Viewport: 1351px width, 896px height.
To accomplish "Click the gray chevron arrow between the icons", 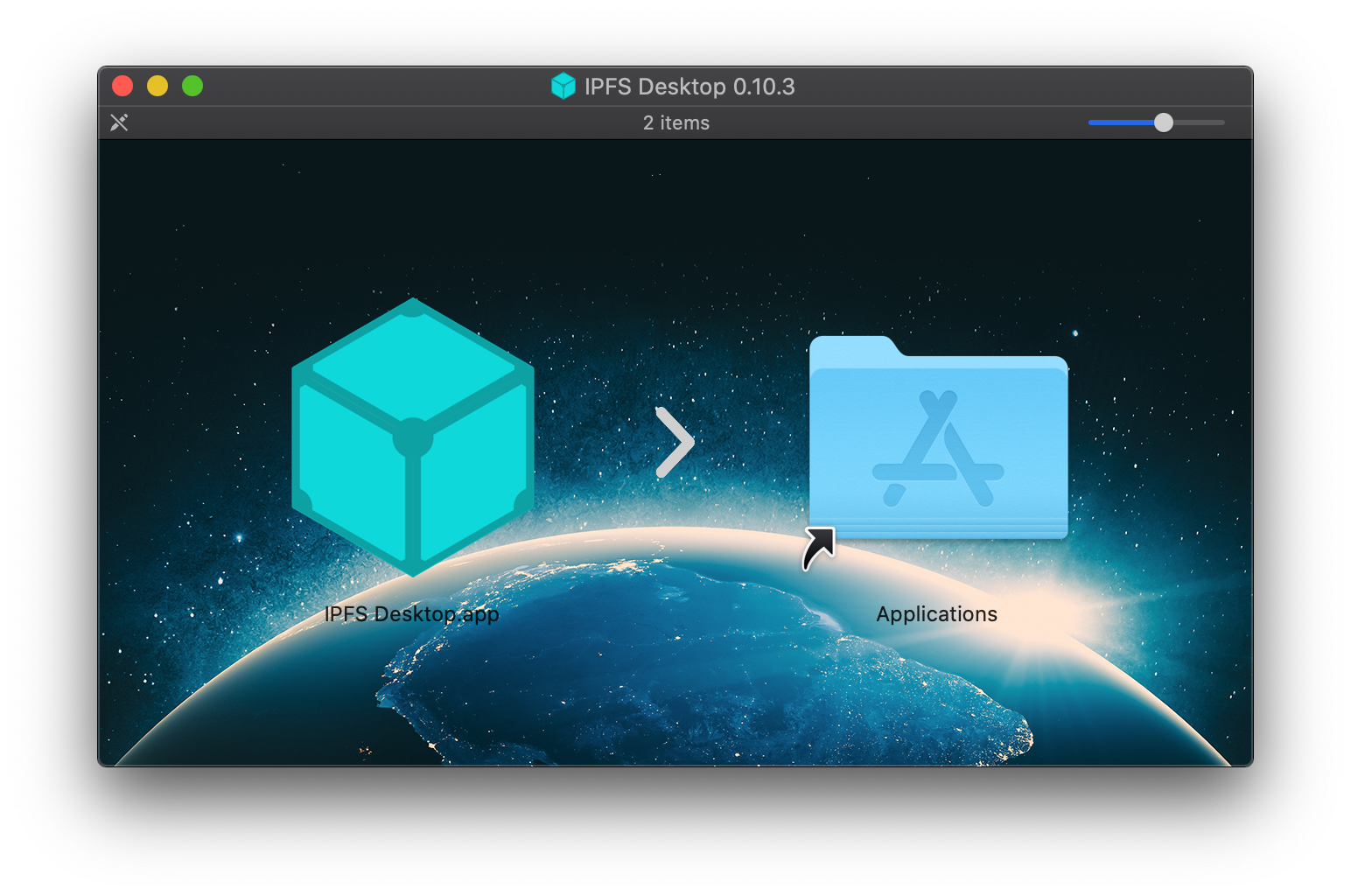I will 675,444.
